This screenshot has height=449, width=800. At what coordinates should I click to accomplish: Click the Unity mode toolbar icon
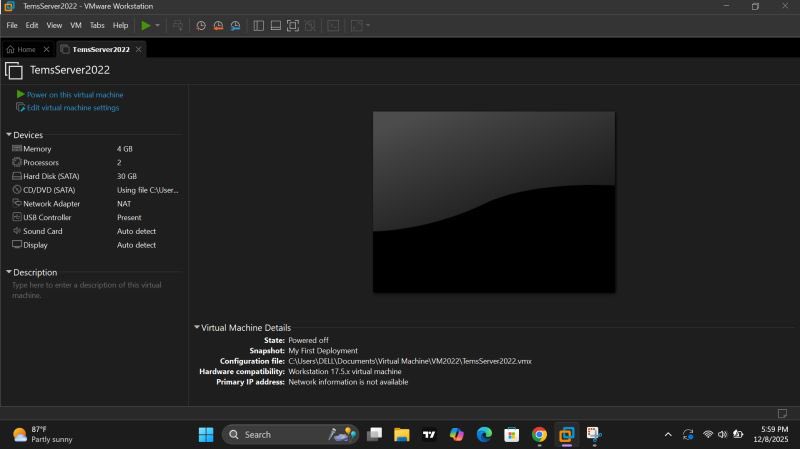(x=310, y=26)
